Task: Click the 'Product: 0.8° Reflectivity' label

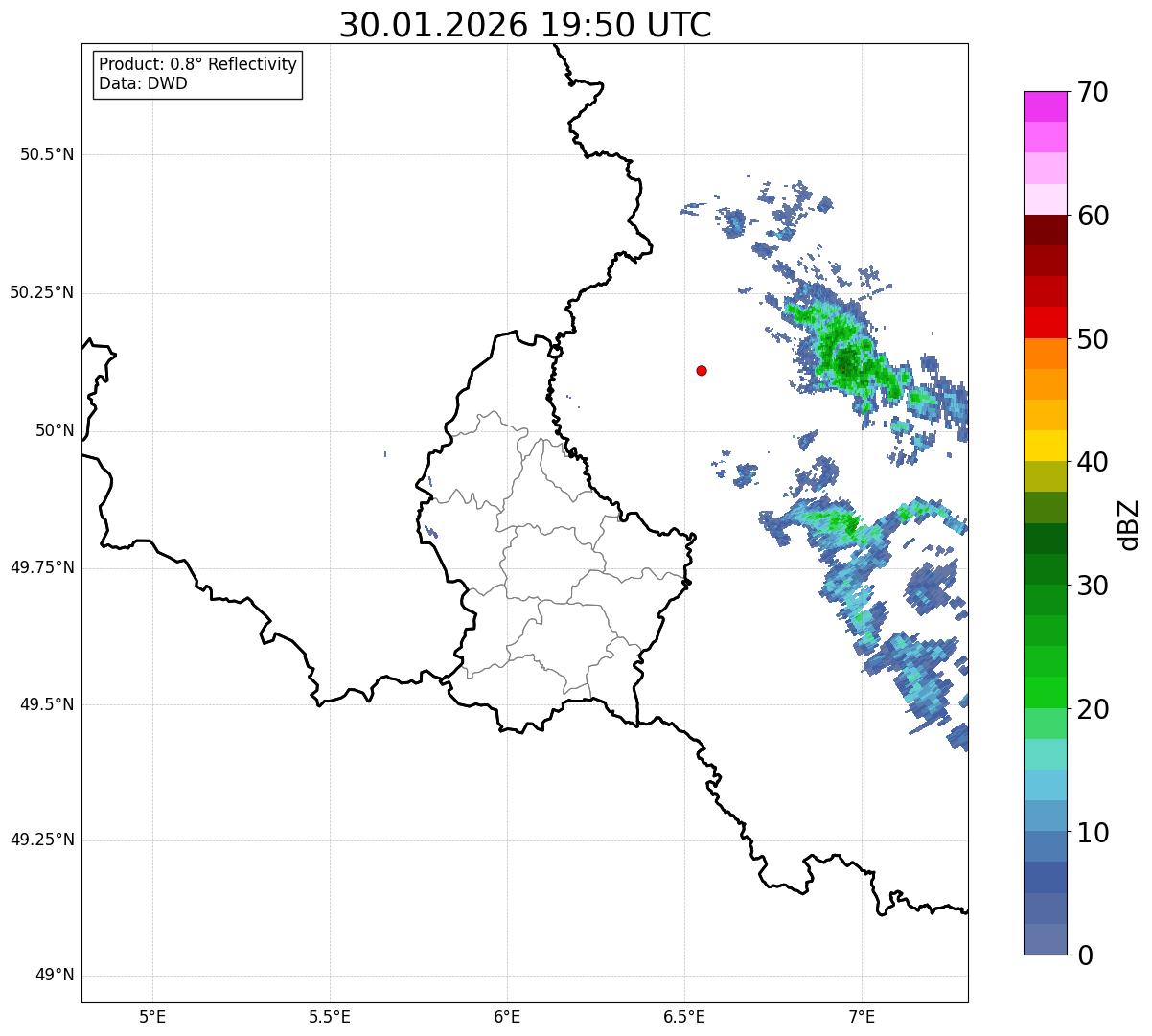Action: (x=198, y=64)
